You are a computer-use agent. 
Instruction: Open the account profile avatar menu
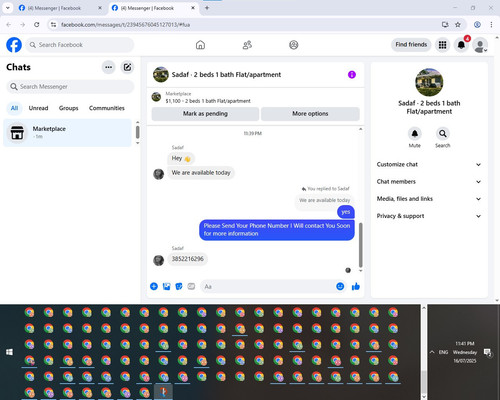click(x=480, y=45)
